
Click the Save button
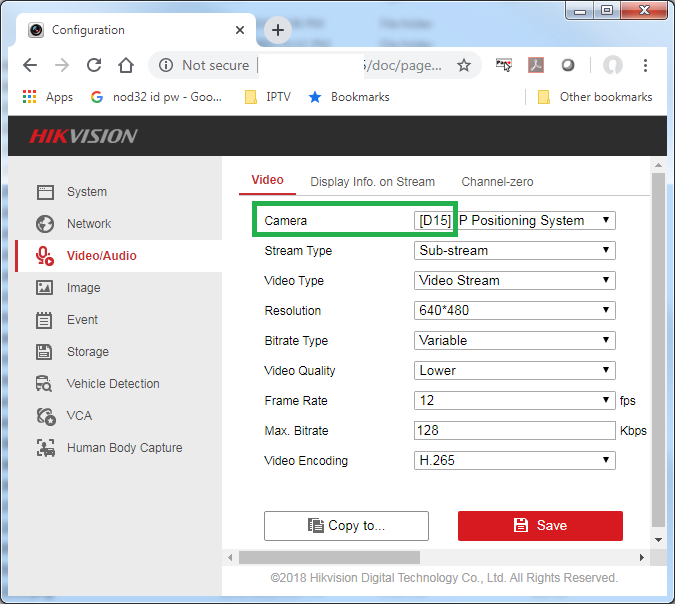pyautogui.click(x=540, y=525)
